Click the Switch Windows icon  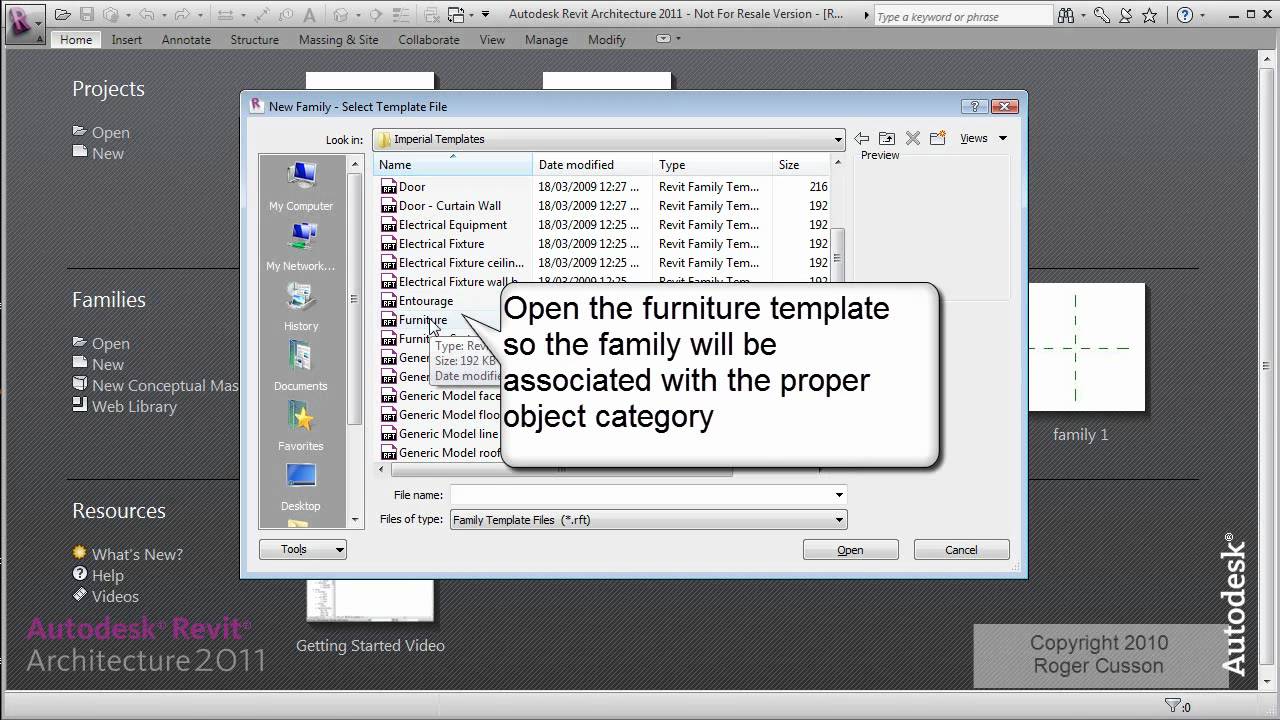point(455,15)
